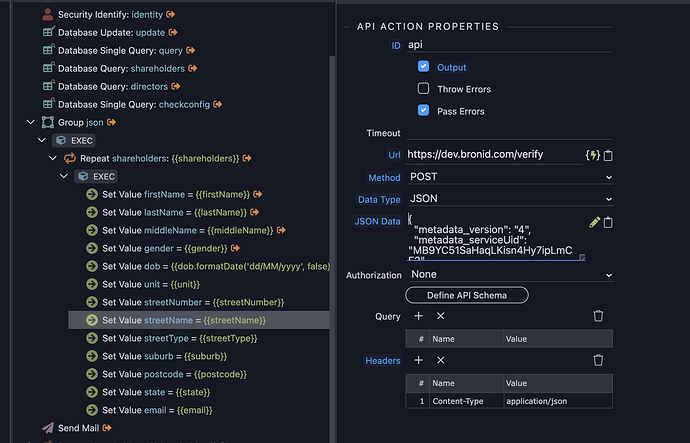Click the Url field with dev.bronid.com
The height and width of the screenshot is (443, 690).
494,155
